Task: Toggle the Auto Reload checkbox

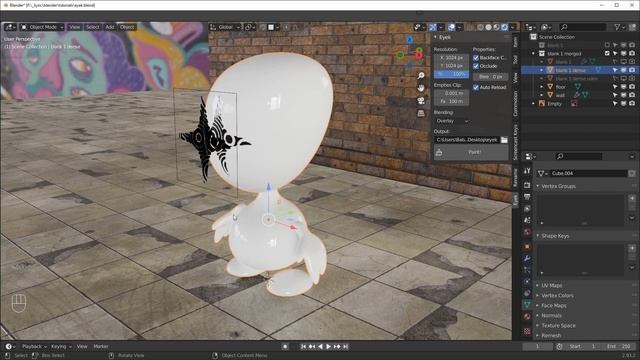Action: [x=476, y=87]
